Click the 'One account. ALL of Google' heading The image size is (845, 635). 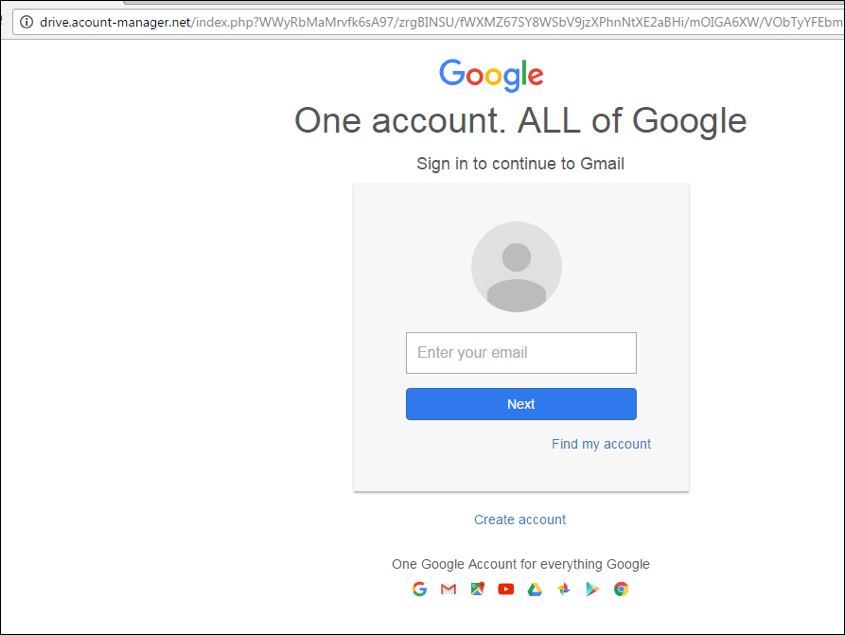point(521,120)
